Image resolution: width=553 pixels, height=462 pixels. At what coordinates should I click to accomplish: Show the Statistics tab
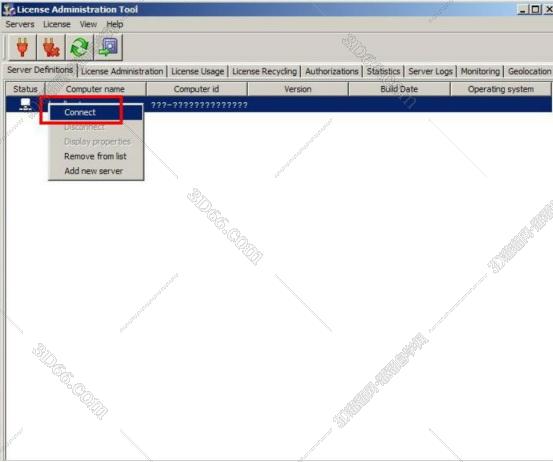(x=383, y=71)
